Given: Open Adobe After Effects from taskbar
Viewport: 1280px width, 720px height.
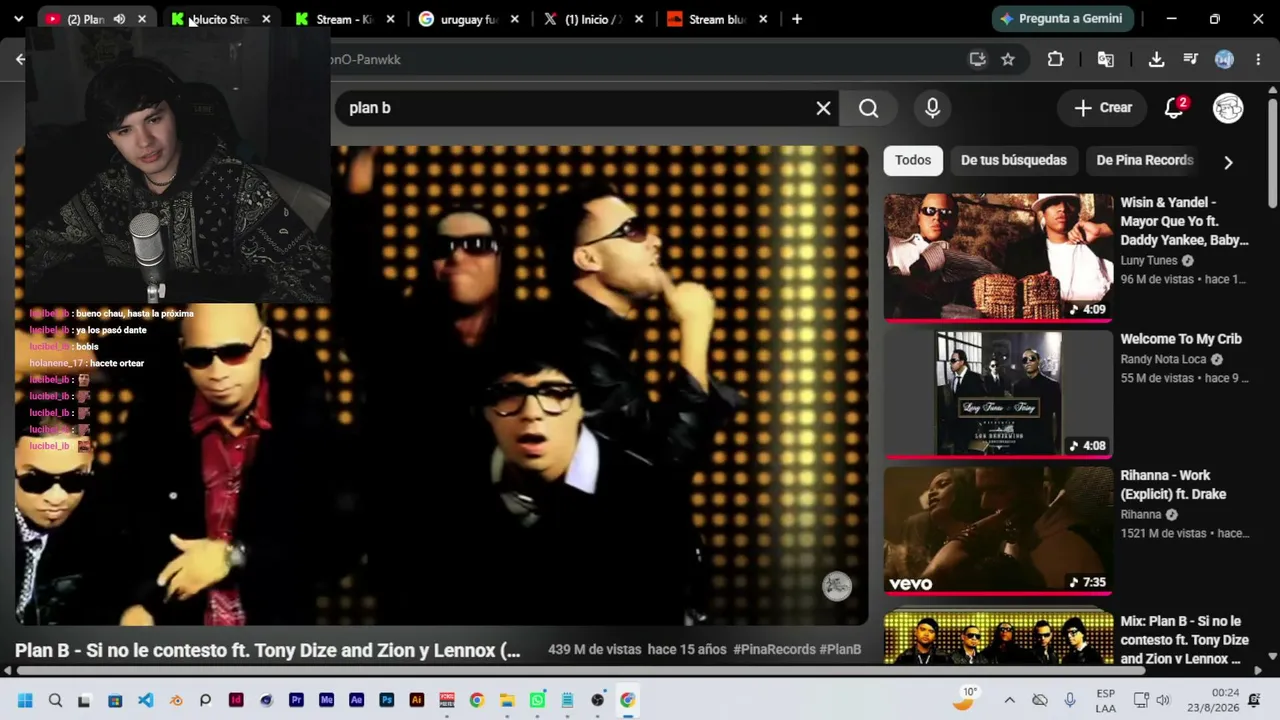Looking at the screenshot, I should tap(356, 700).
